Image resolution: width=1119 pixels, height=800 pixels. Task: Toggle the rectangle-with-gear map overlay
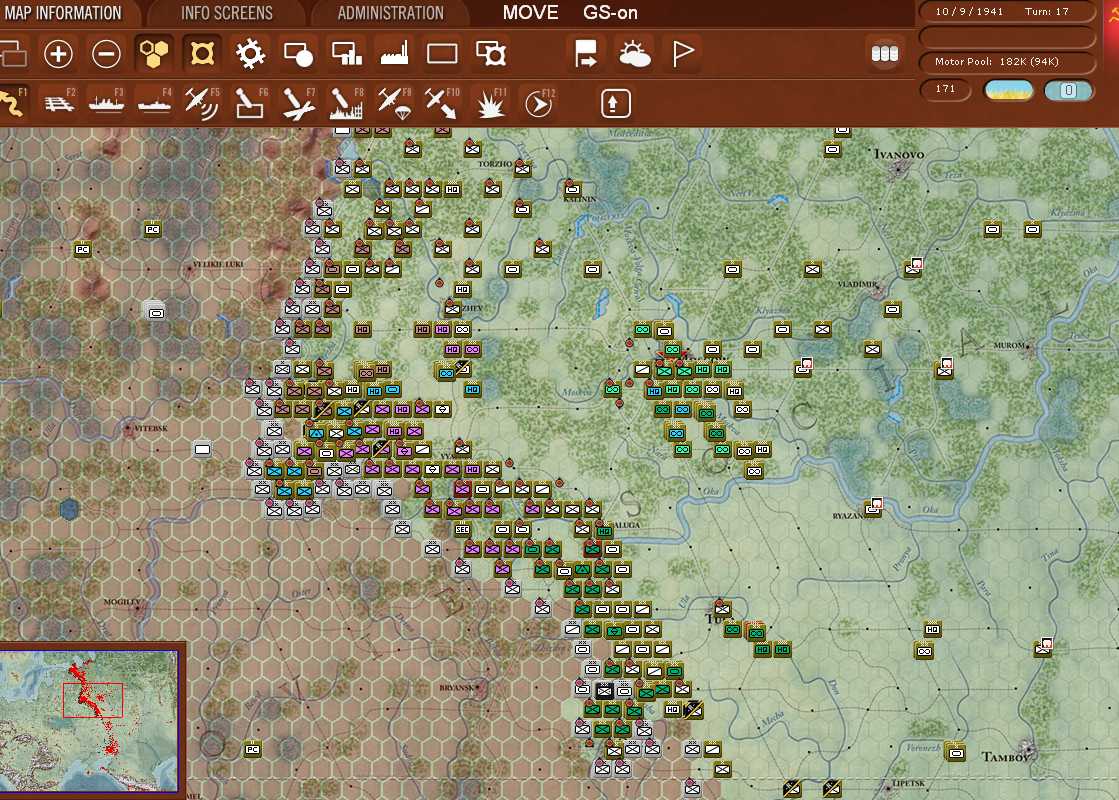pos(491,54)
